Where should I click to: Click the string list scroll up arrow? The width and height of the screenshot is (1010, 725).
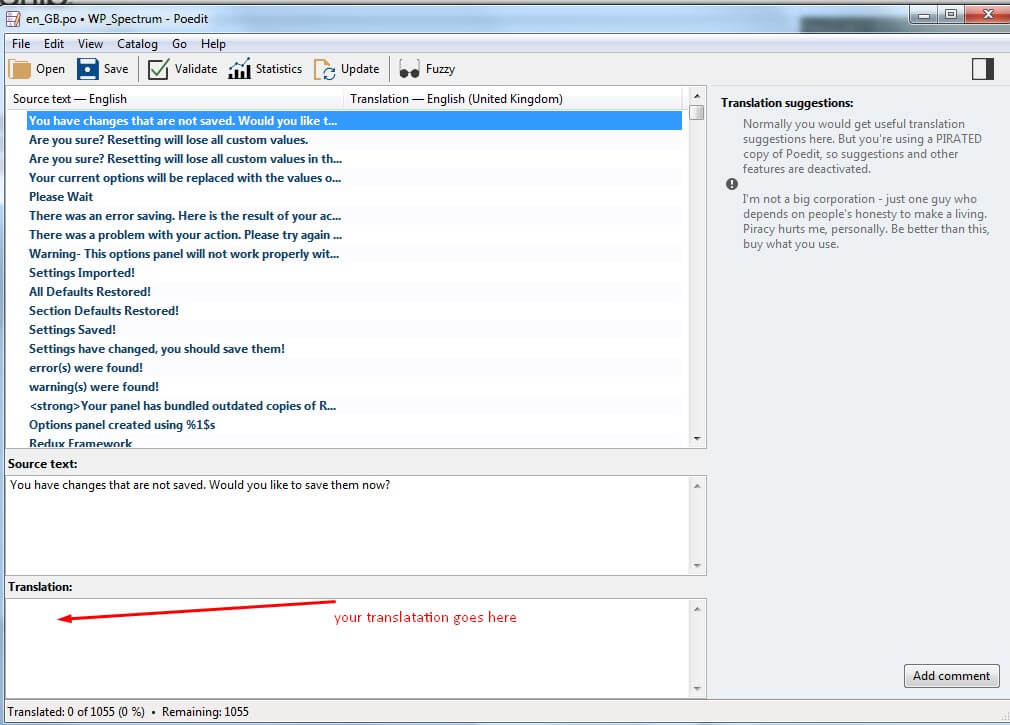click(697, 98)
